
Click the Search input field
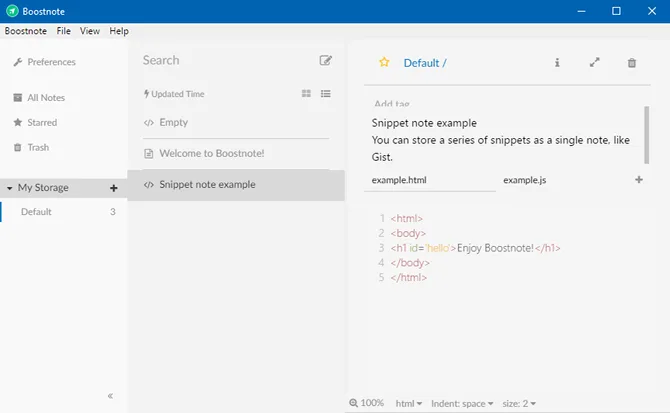(220, 61)
